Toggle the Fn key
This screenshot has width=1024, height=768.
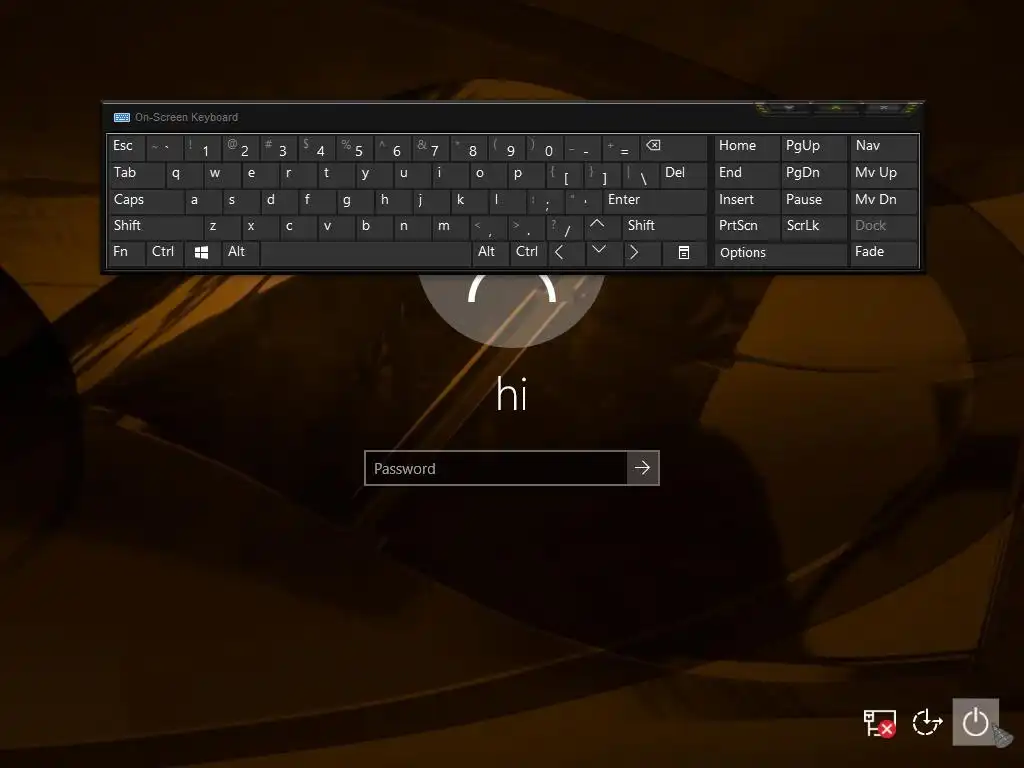(126, 252)
